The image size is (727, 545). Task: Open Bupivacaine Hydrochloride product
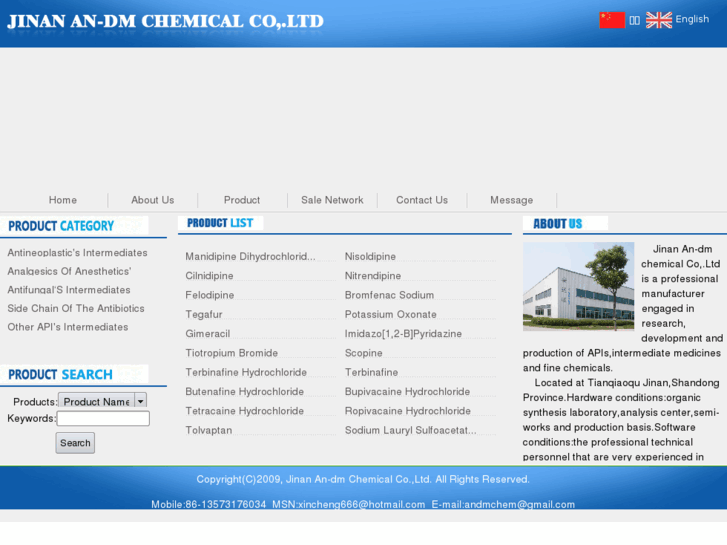click(x=407, y=392)
